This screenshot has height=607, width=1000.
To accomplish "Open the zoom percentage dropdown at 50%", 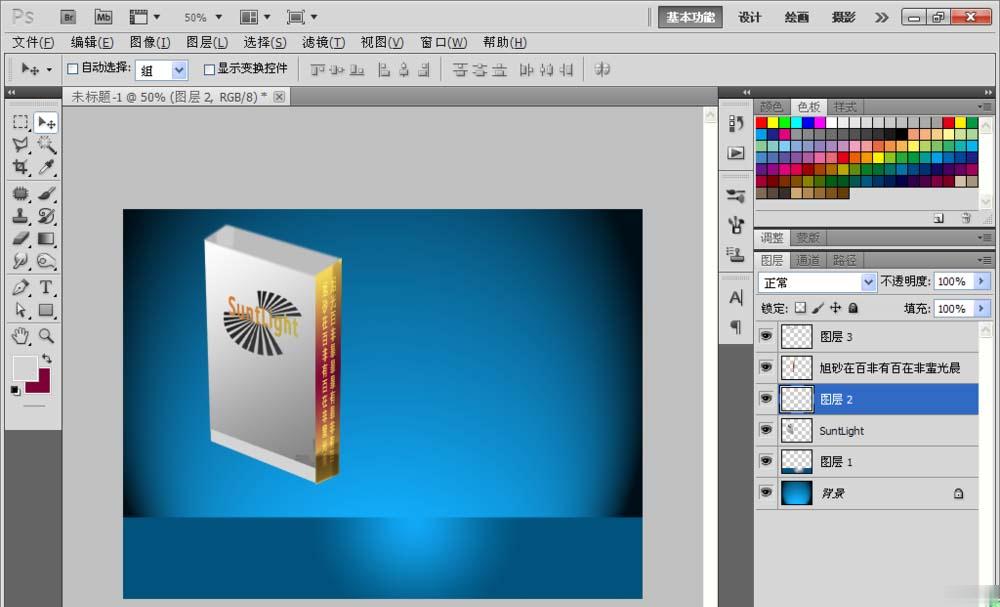I will point(219,17).
